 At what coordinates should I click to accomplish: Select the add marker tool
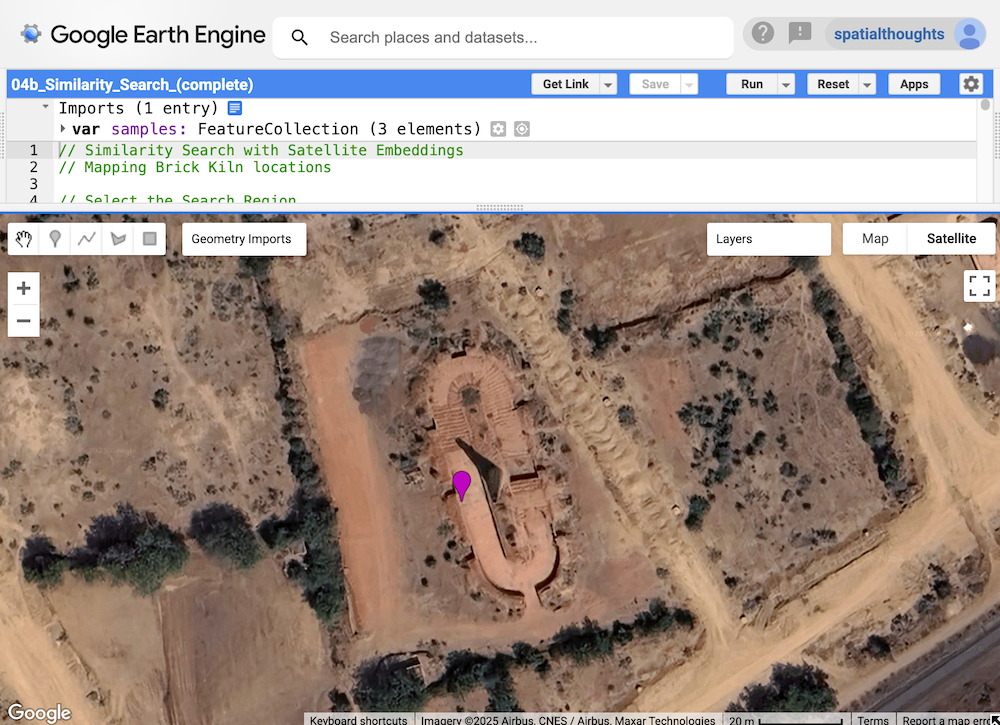[x=55, y=239]
